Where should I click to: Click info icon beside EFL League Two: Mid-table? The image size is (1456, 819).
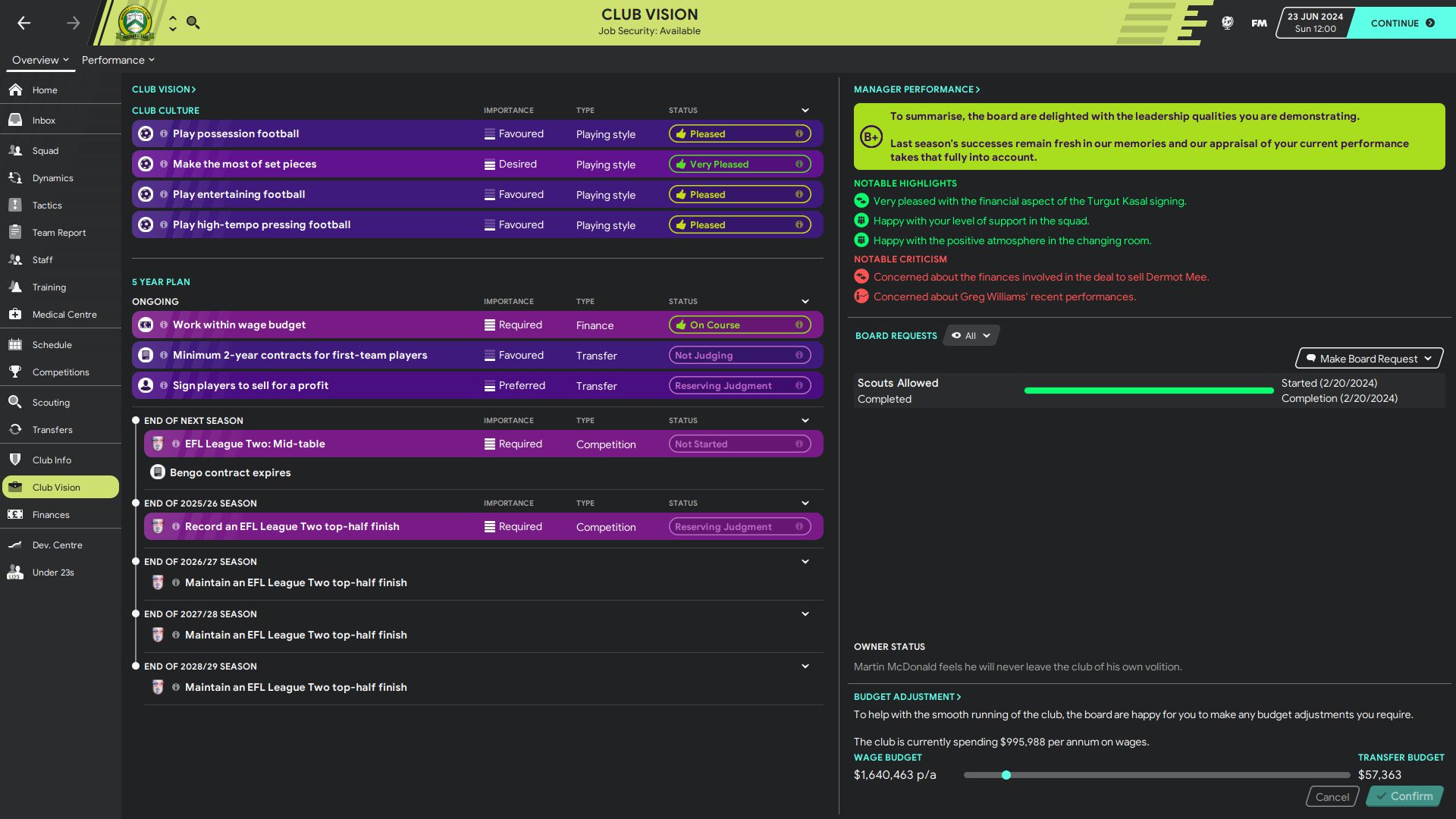point(176,444)
